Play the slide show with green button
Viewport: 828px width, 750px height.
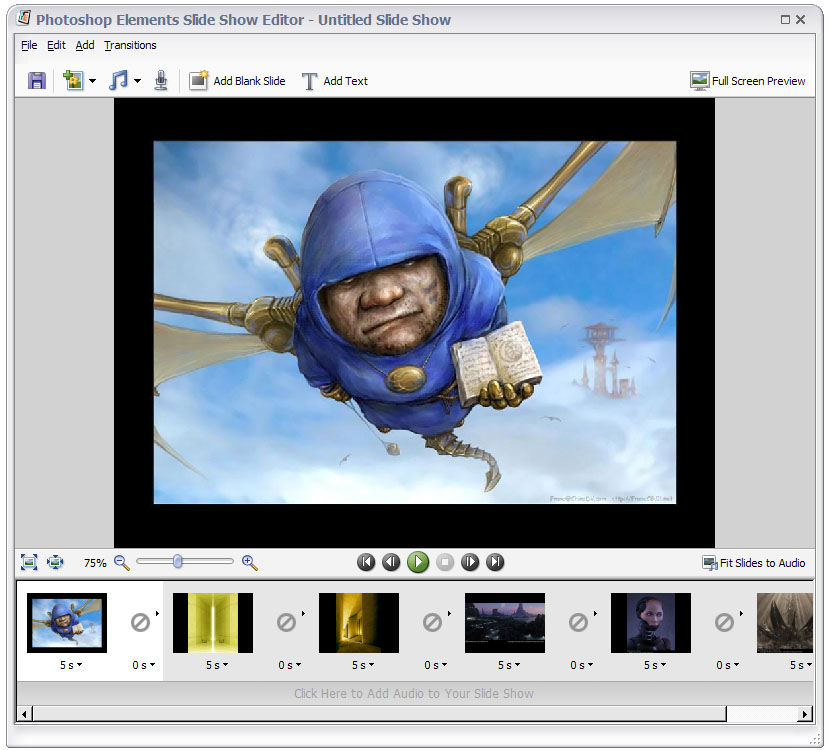click(x=418, y=562)
